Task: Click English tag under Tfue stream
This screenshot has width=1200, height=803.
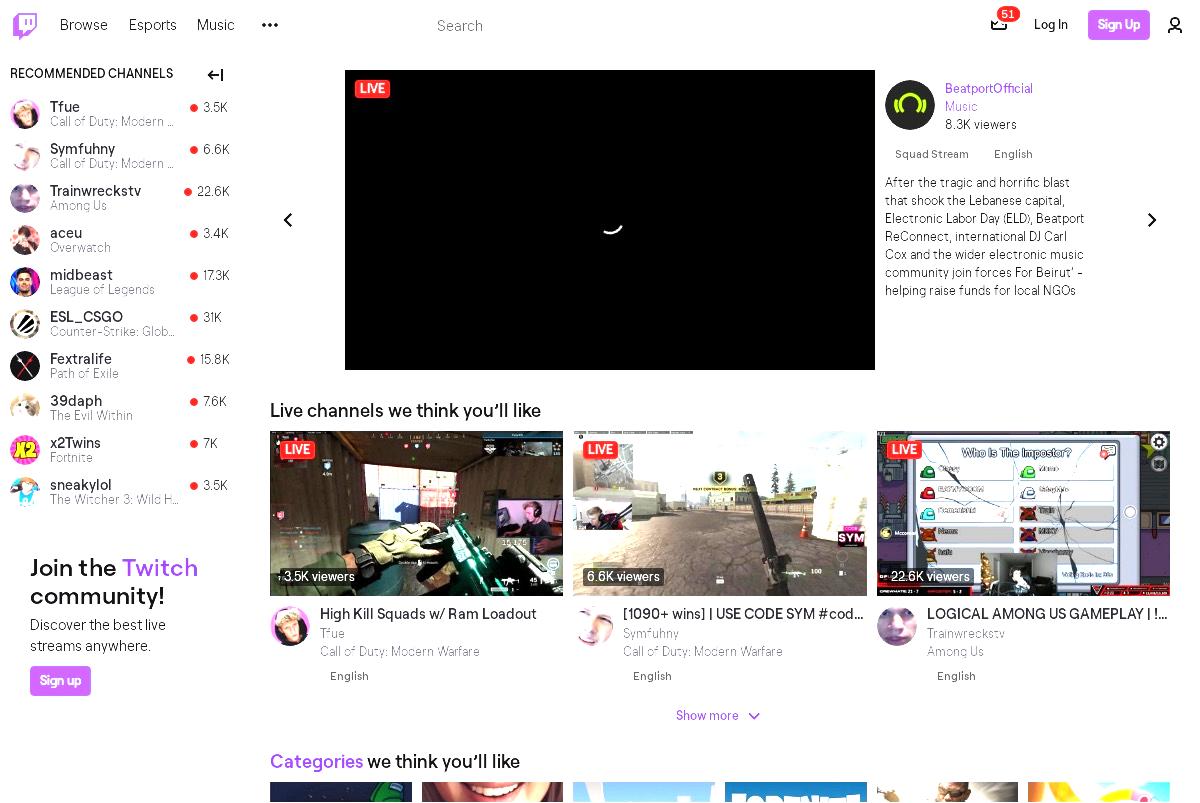Action: pyautogui.click(x=349, y=676)
